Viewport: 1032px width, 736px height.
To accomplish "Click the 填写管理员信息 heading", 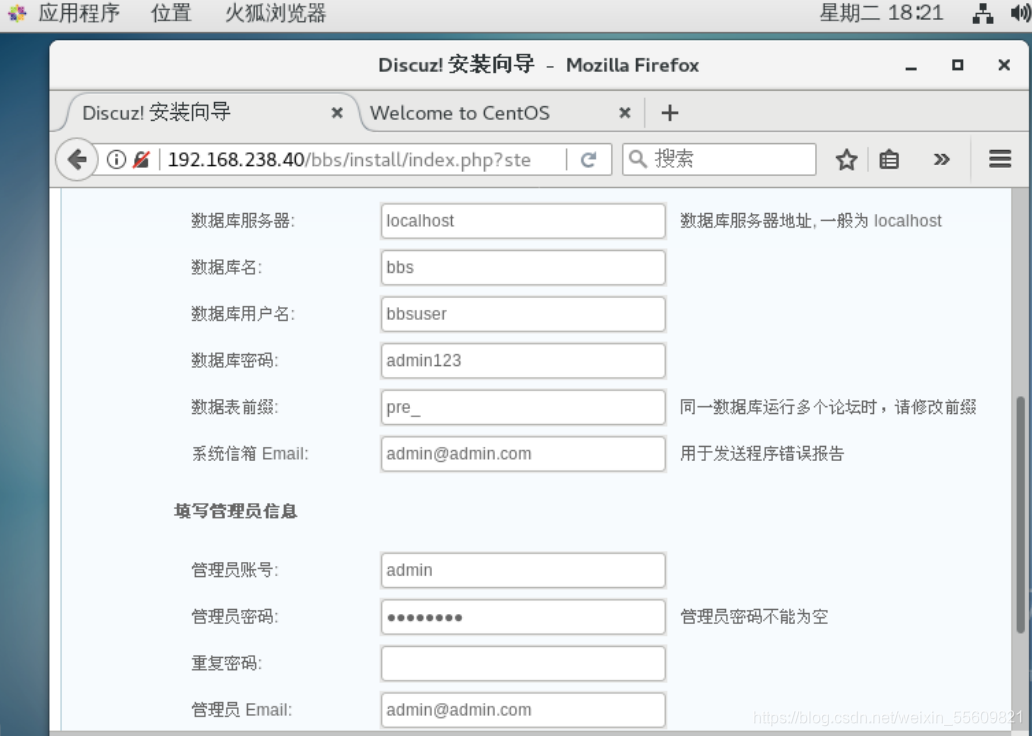I will (x=236, y=512).
